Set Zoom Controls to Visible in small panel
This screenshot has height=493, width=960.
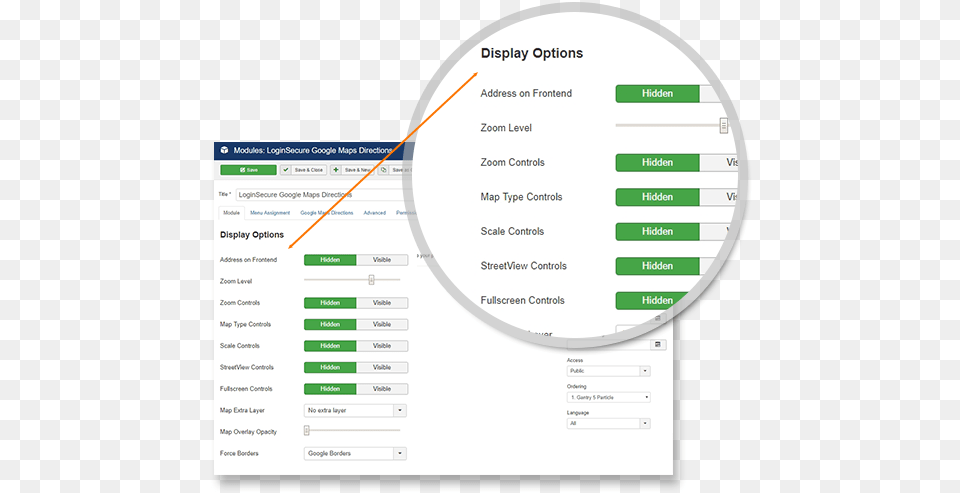(382, 303)
